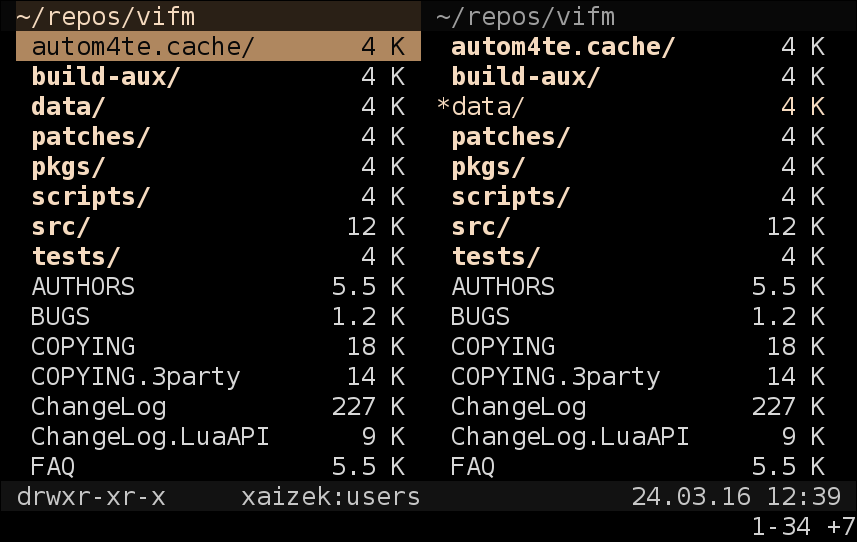Screen dimensions: 857x542
Task: Click the 14 K size of right COPYING.3party
Action: pos(796,376)
